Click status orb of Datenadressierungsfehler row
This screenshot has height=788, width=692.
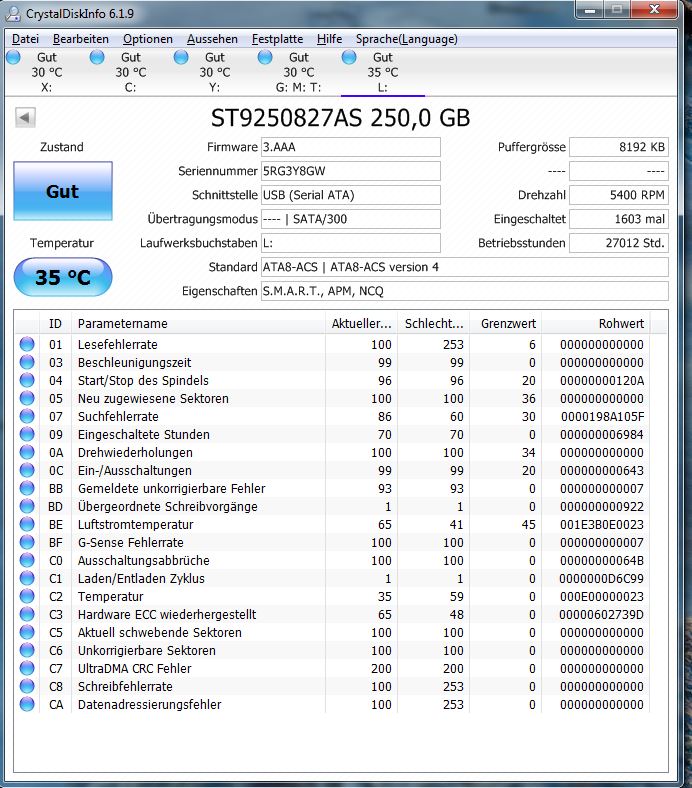point(27,705)
